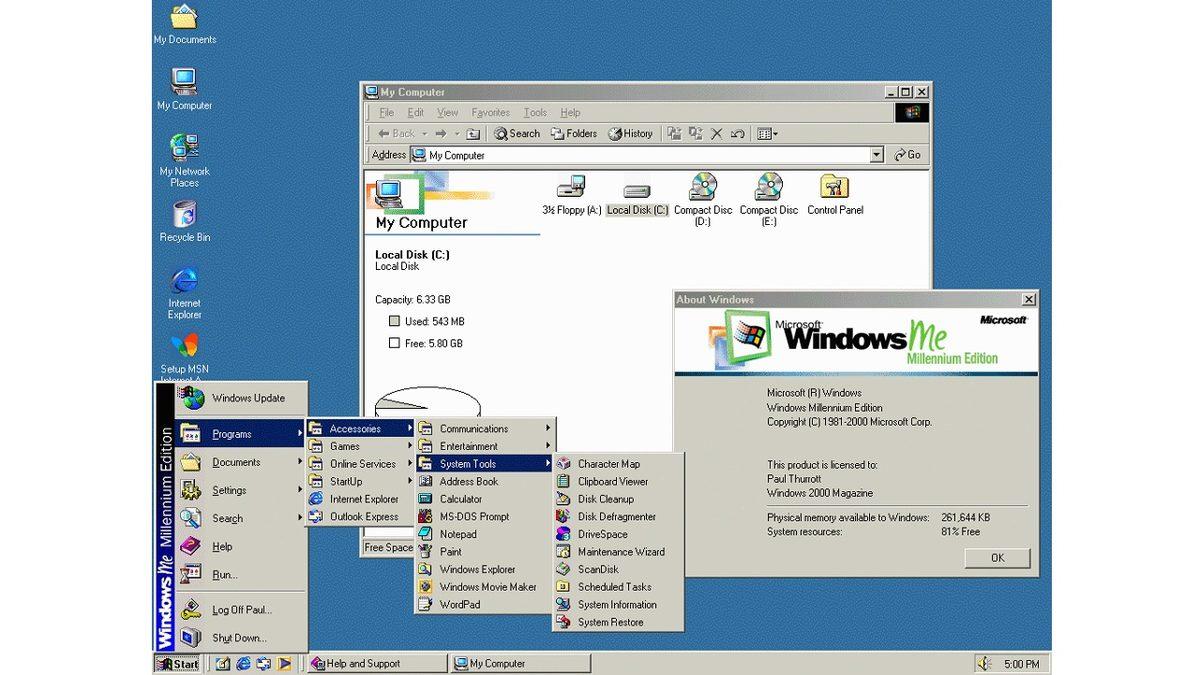Open the Control Panel icon

(834, 189)
